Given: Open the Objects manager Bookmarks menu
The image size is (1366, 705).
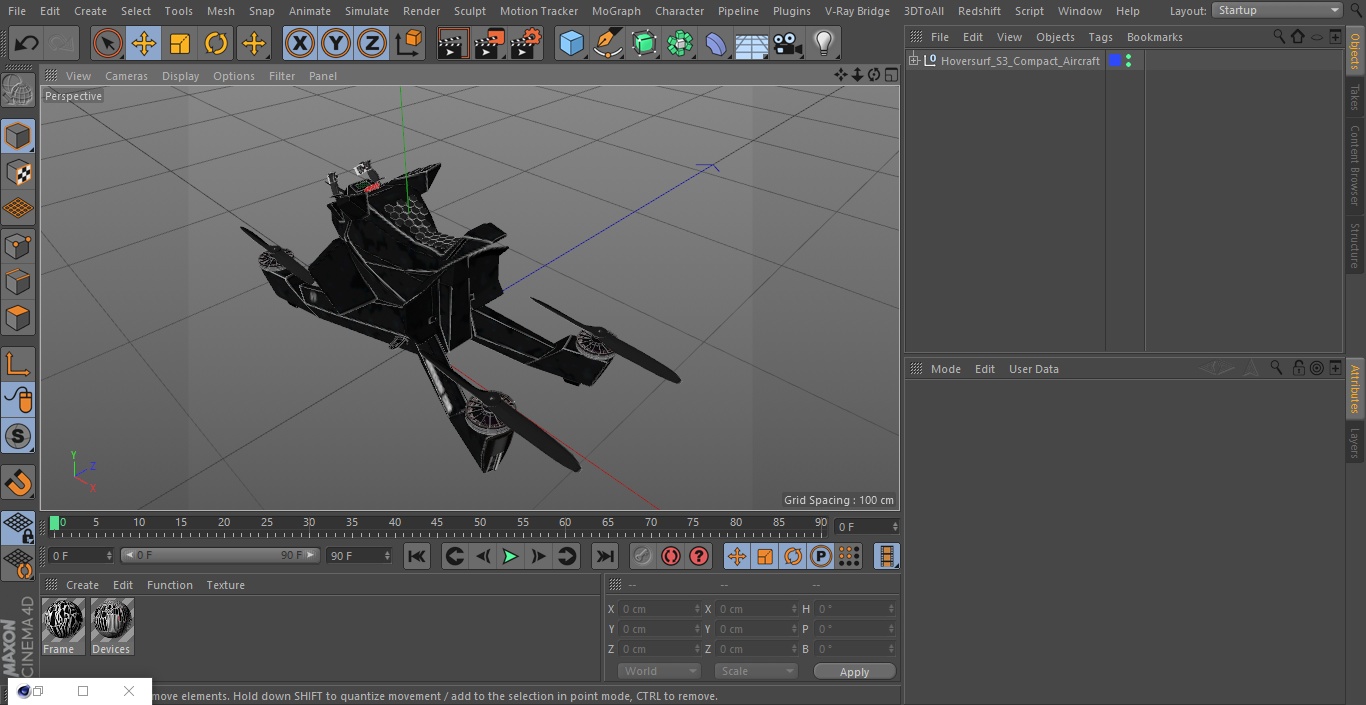Looking at the screenshot, I should [x=1154, y=37].
